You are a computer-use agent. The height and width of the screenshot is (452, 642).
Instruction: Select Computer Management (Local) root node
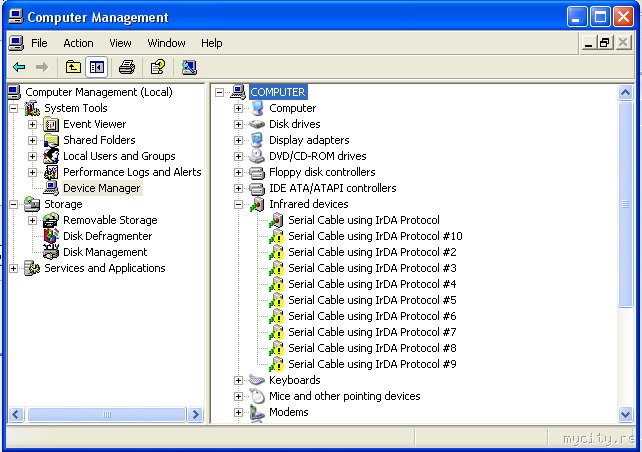click(x=99, y=92)
